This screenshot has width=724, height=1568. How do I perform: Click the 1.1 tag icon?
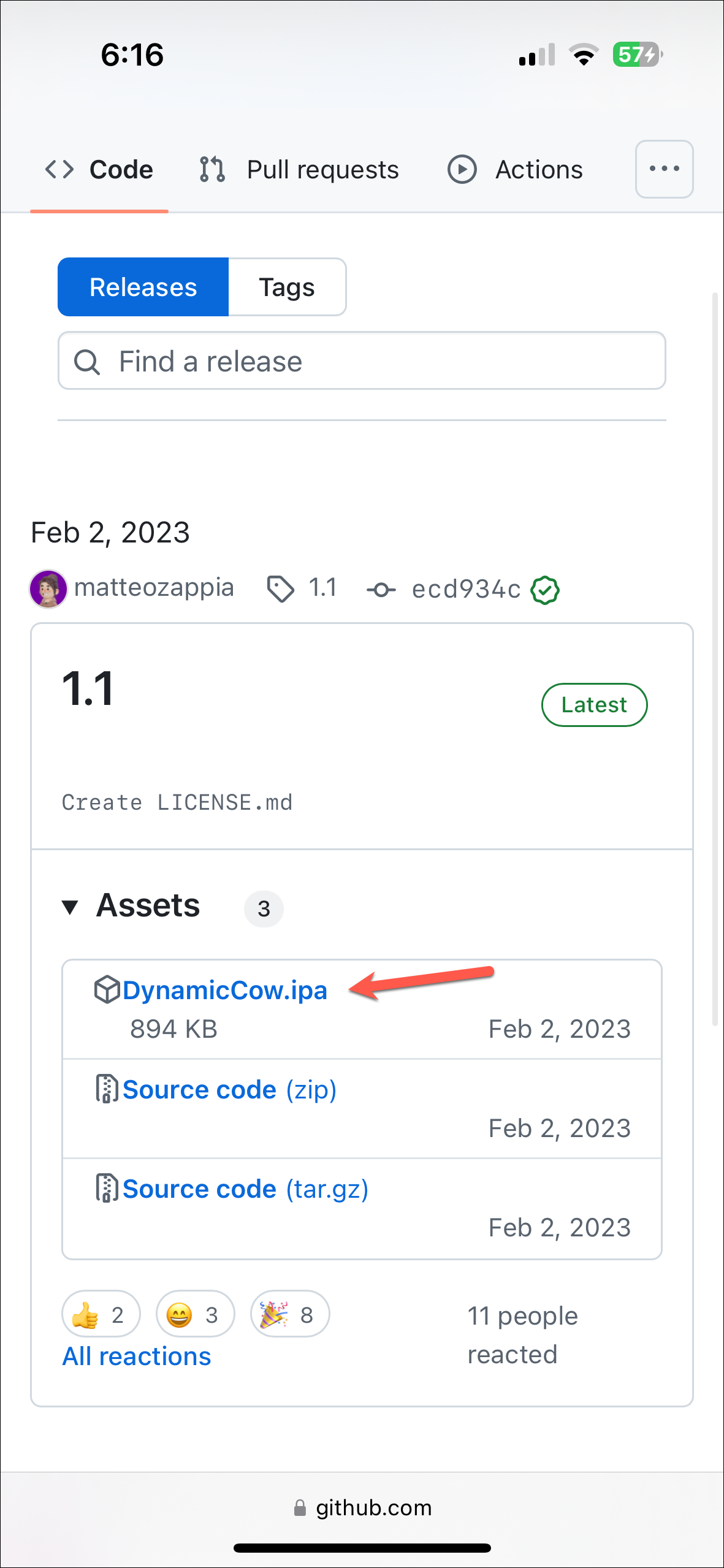tap(281, 589)
